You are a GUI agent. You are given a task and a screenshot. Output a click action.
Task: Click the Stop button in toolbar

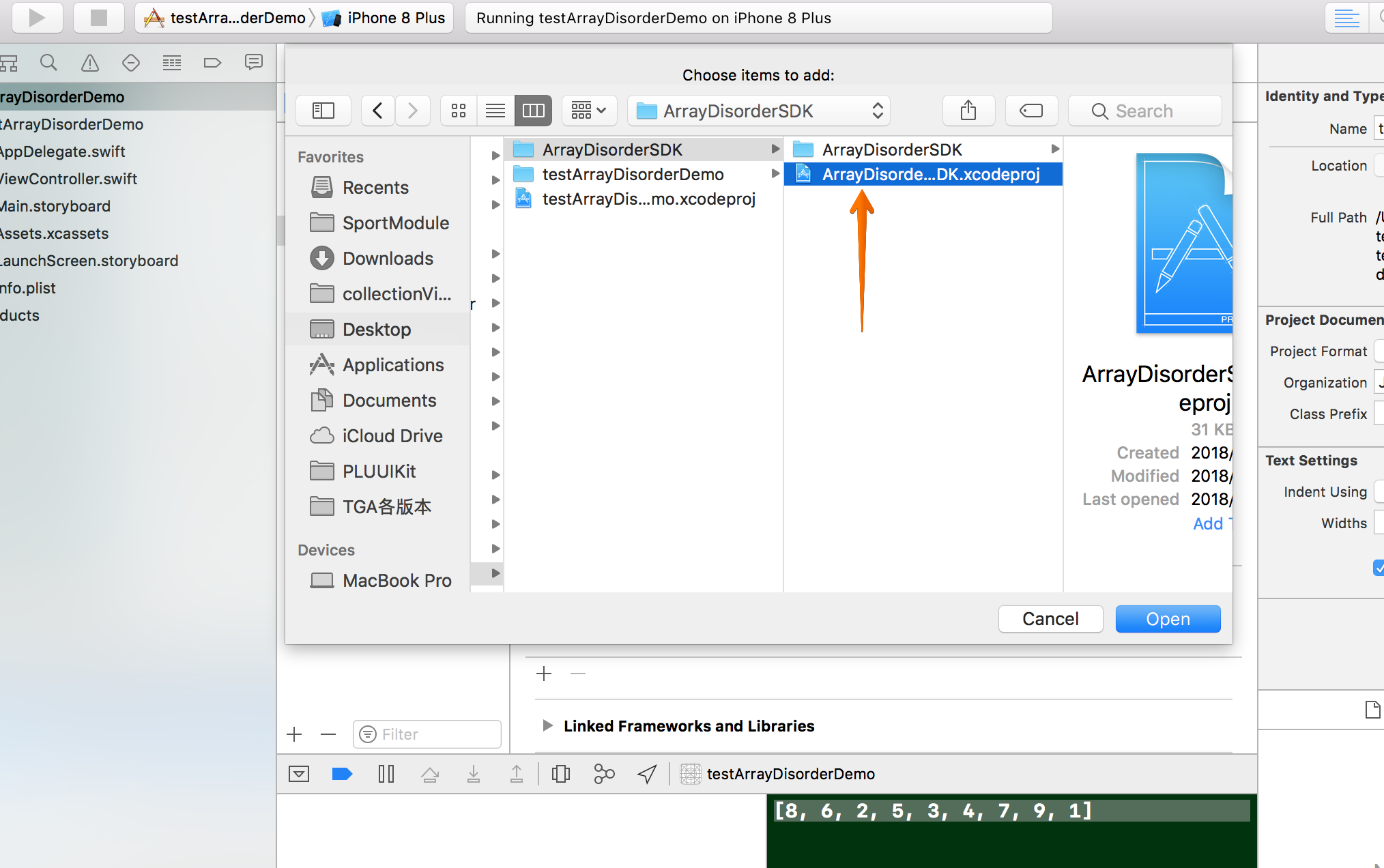click(x=98, y=18)
